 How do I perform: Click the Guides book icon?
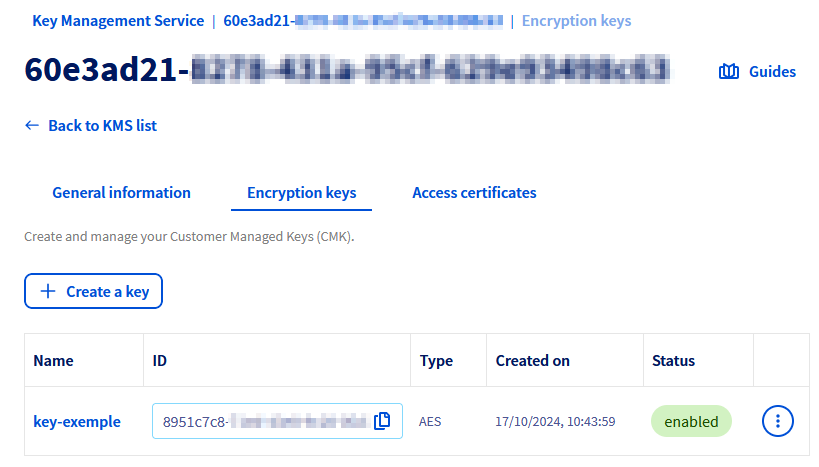click(729, 72)
